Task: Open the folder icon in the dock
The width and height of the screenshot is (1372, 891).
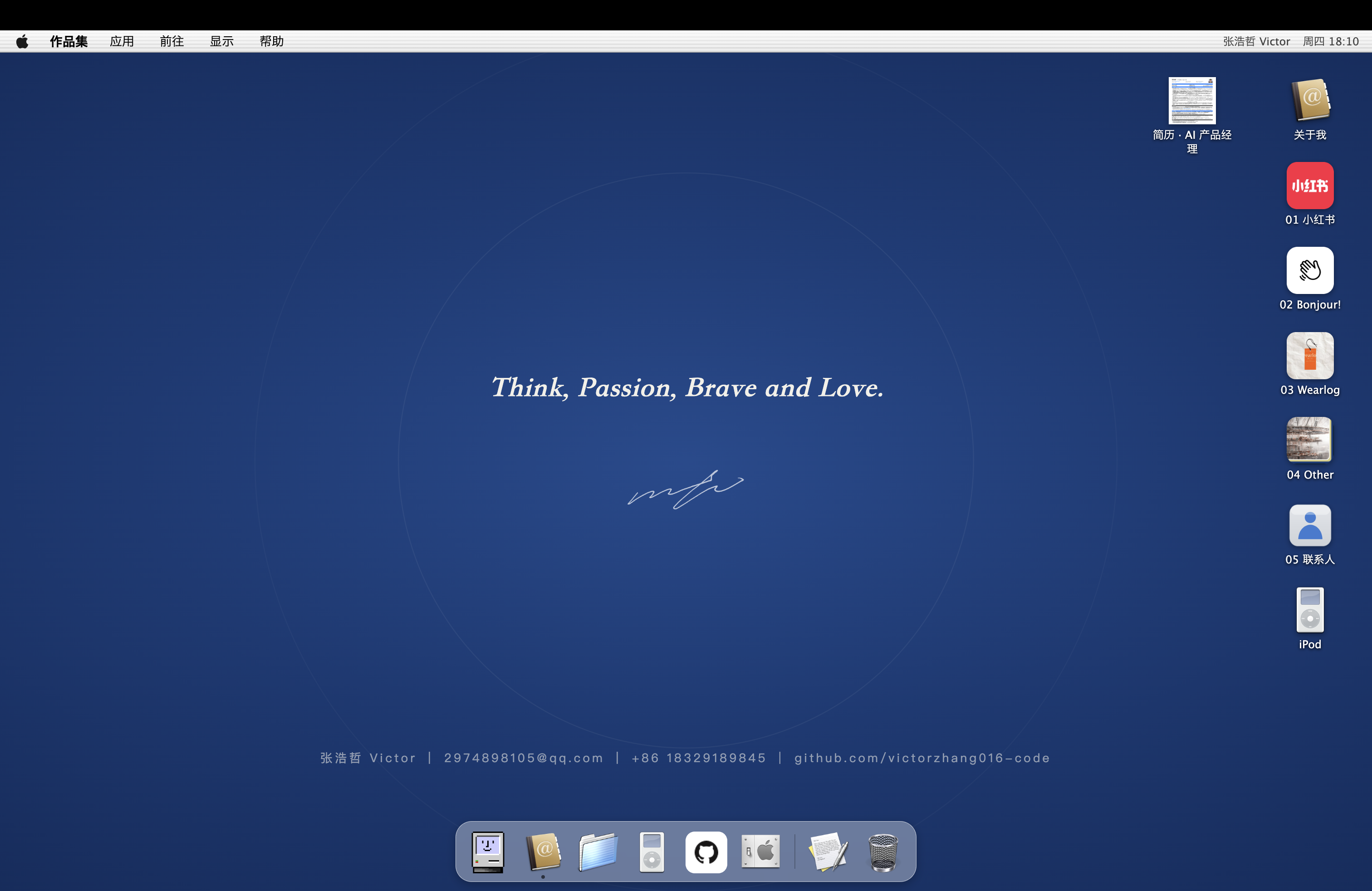Action: (598, 852)
